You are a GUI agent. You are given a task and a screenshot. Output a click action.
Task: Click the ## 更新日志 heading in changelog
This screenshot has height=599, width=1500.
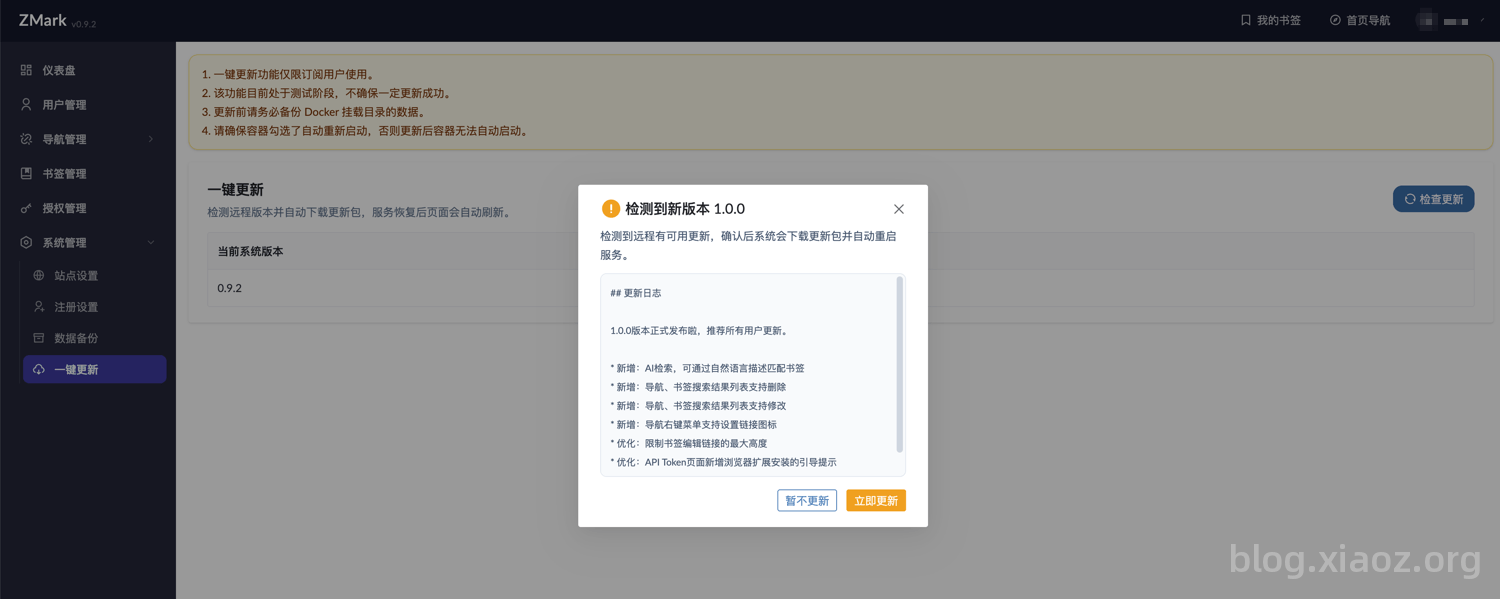pyautogui.click(x=636, y=293)
